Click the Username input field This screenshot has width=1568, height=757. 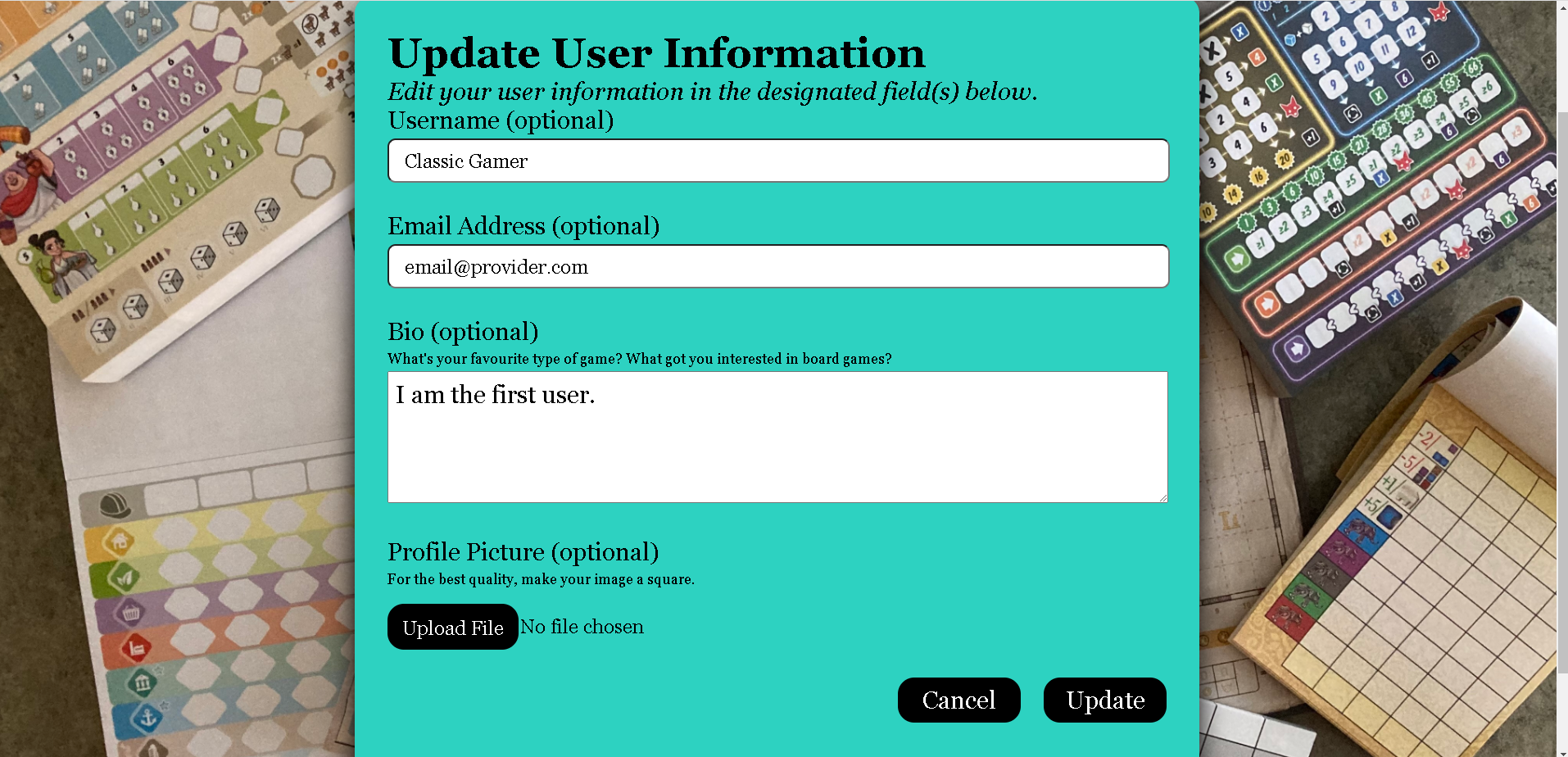778,161
